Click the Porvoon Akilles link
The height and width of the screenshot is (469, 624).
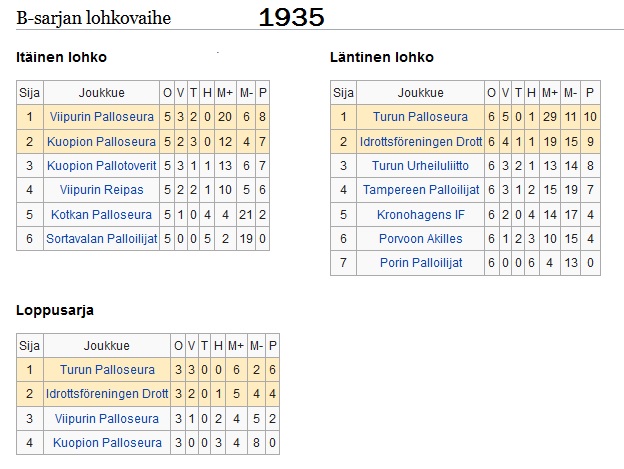[x=420, y=238]
